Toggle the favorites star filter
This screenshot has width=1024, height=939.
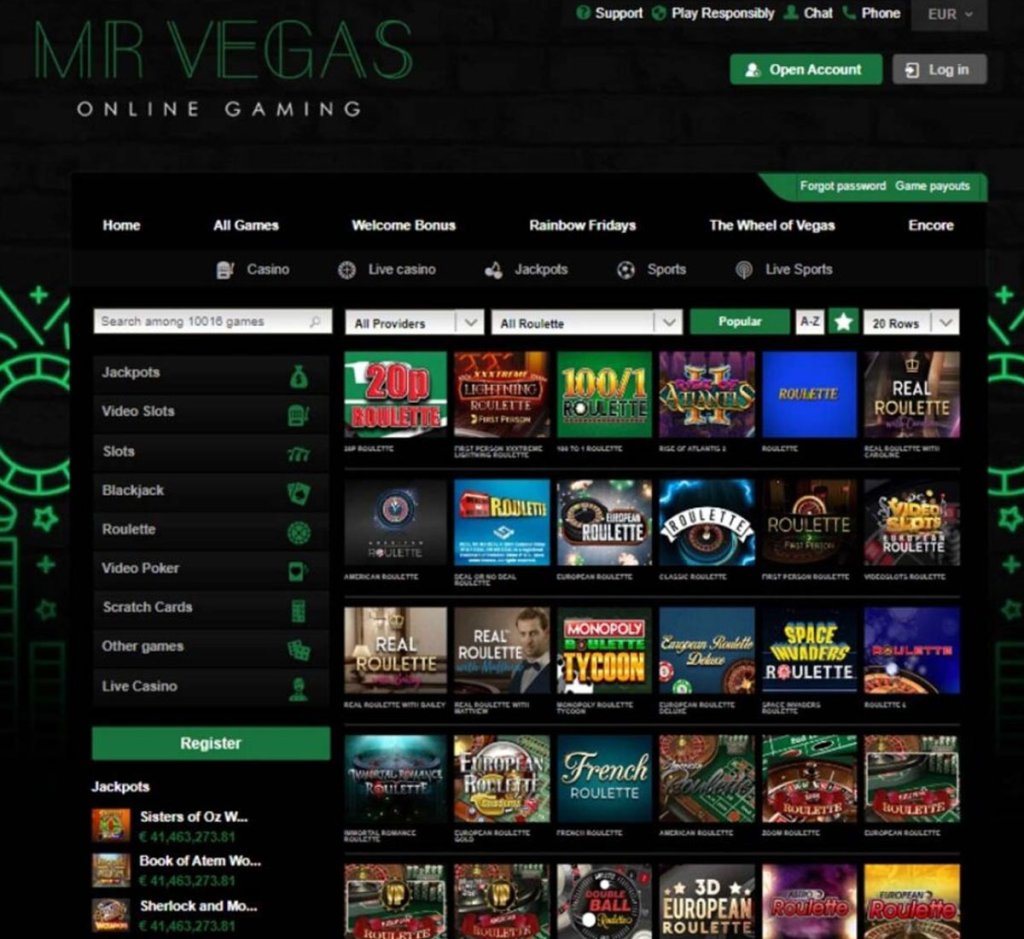click(x=844, y=322)
